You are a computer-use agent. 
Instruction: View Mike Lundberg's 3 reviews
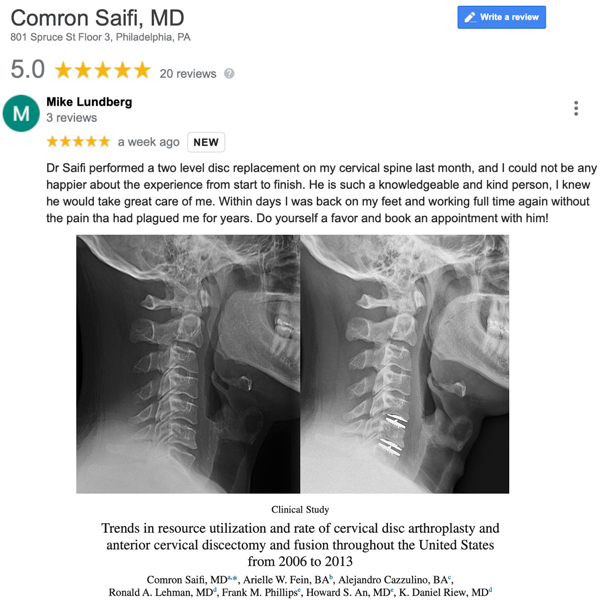[x=72, y=117]
